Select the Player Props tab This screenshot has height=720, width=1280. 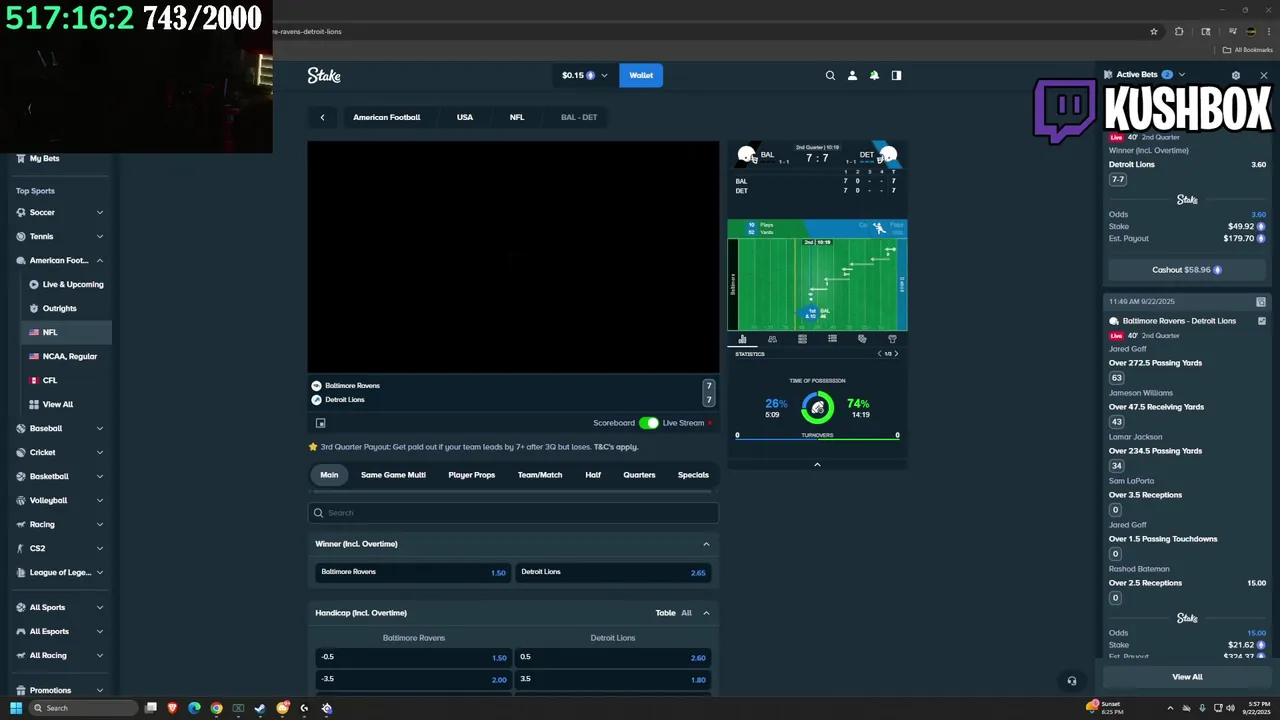471,475
